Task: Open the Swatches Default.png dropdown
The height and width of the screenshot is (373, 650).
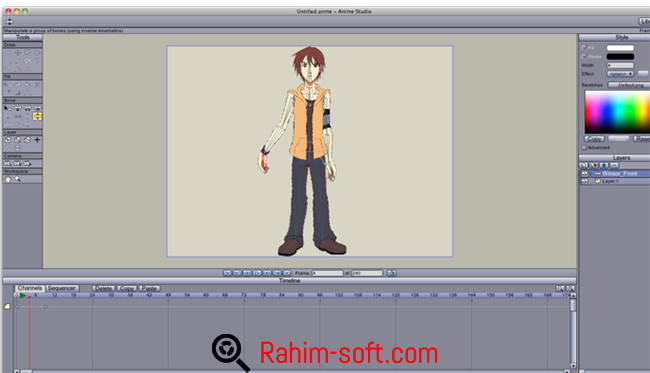Action: click(x=629, y=85)
